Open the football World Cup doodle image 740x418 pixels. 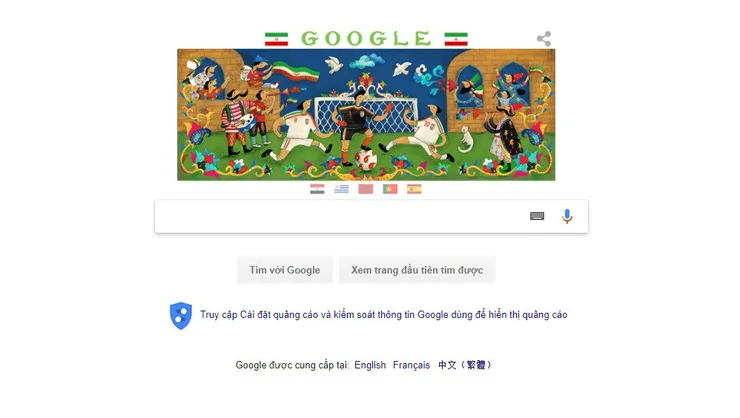coord(366,115)
